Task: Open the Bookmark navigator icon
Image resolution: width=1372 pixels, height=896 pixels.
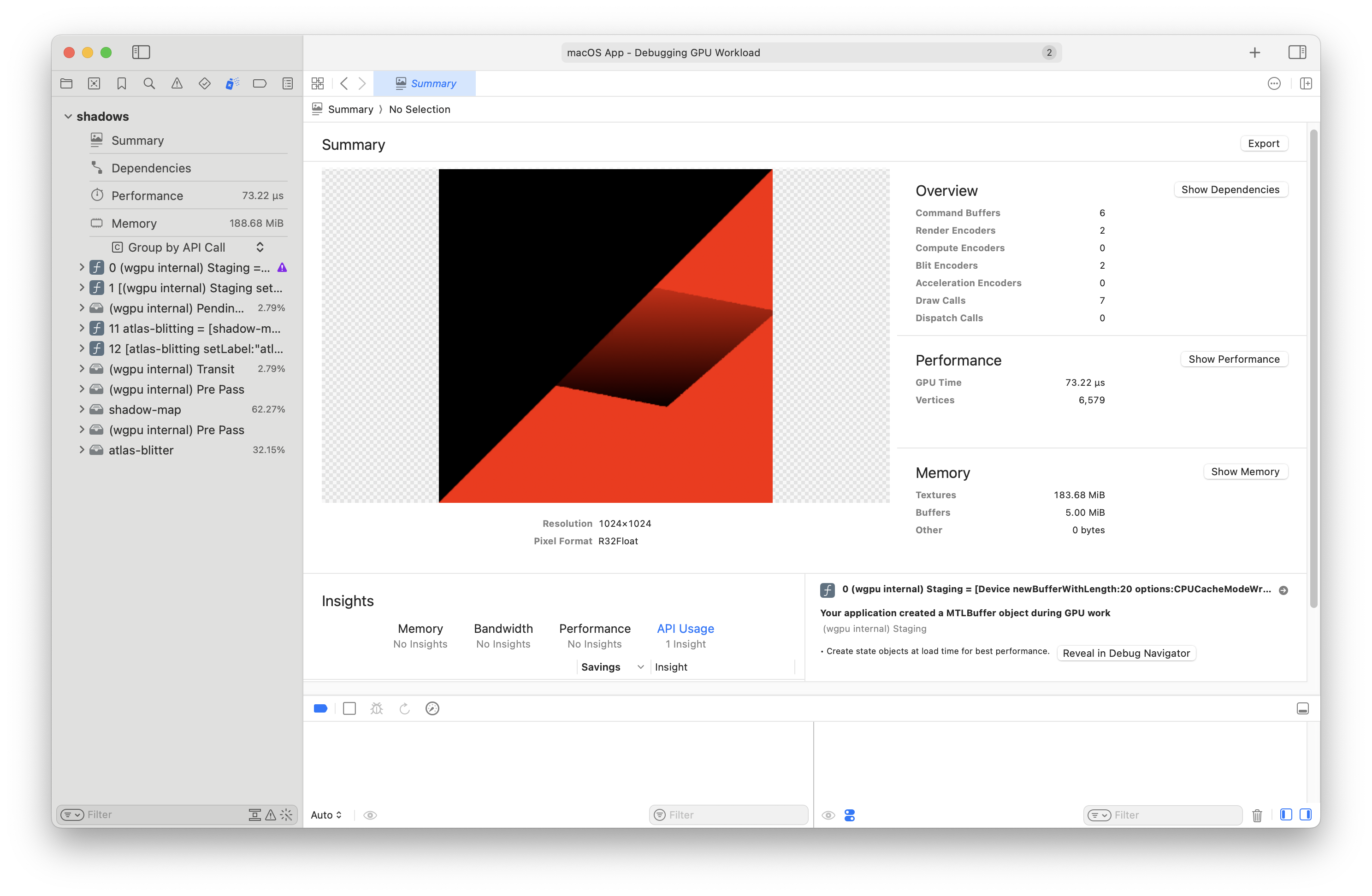Action: [x=122, y=83]
